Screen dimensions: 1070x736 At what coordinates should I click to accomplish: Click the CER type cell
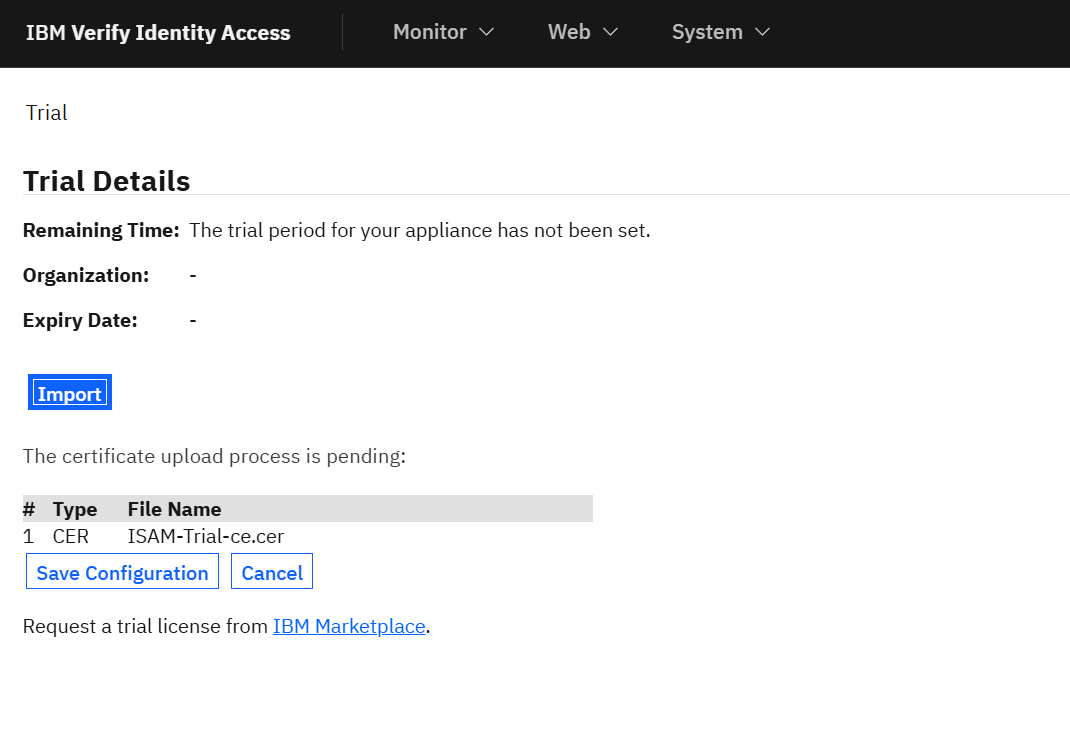pyautogui.click(x=71, y=536)
